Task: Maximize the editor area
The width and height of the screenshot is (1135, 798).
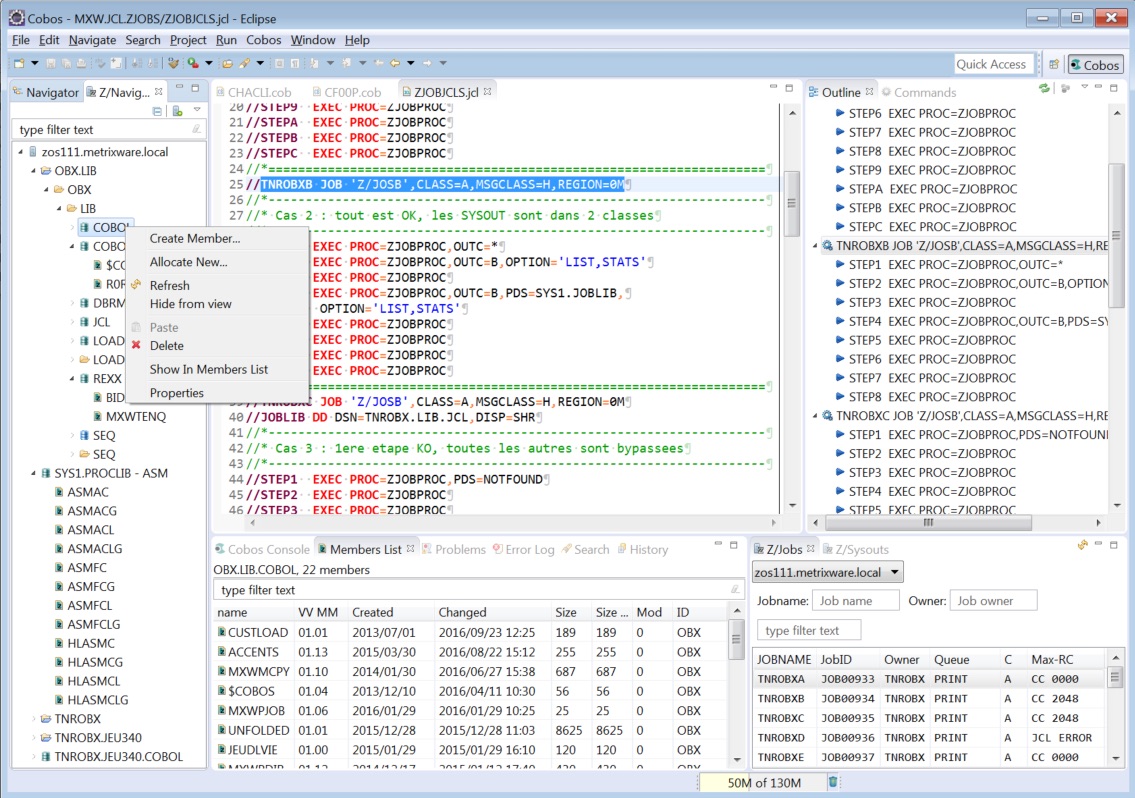Action: click(x=789, y=88)
